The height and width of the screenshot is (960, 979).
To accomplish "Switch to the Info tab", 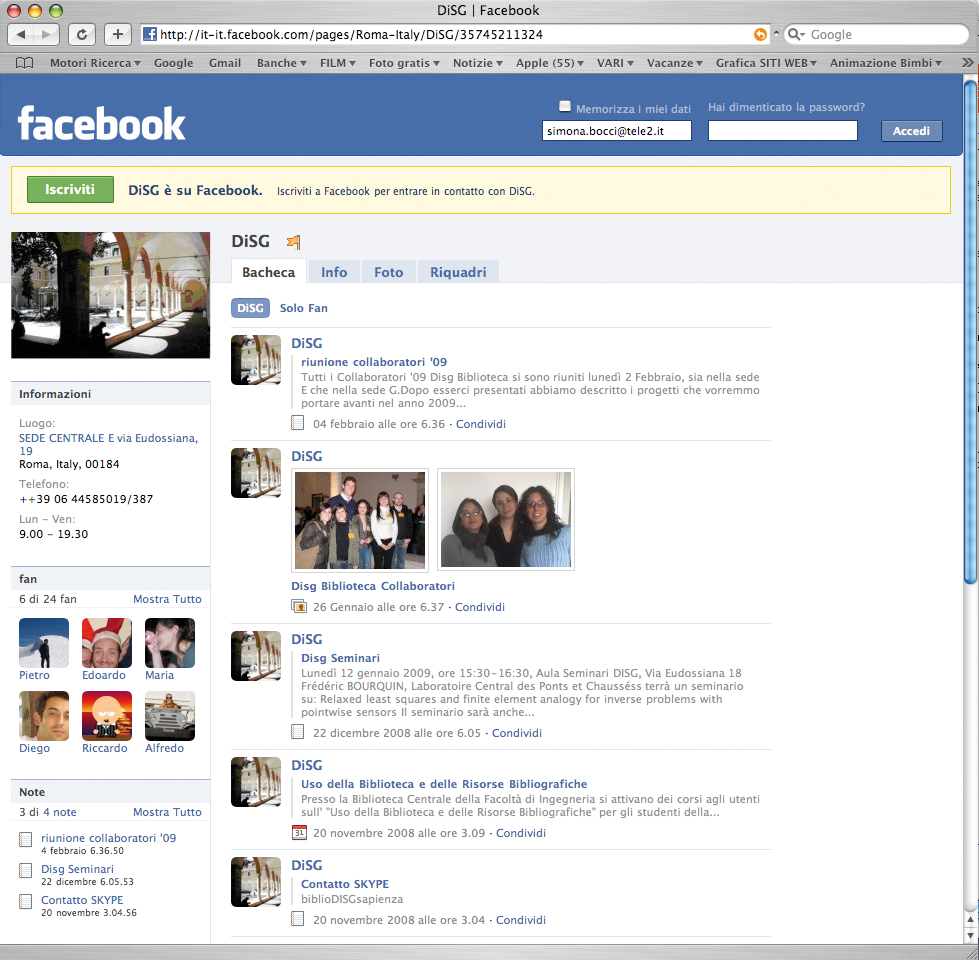I will 334,272.
